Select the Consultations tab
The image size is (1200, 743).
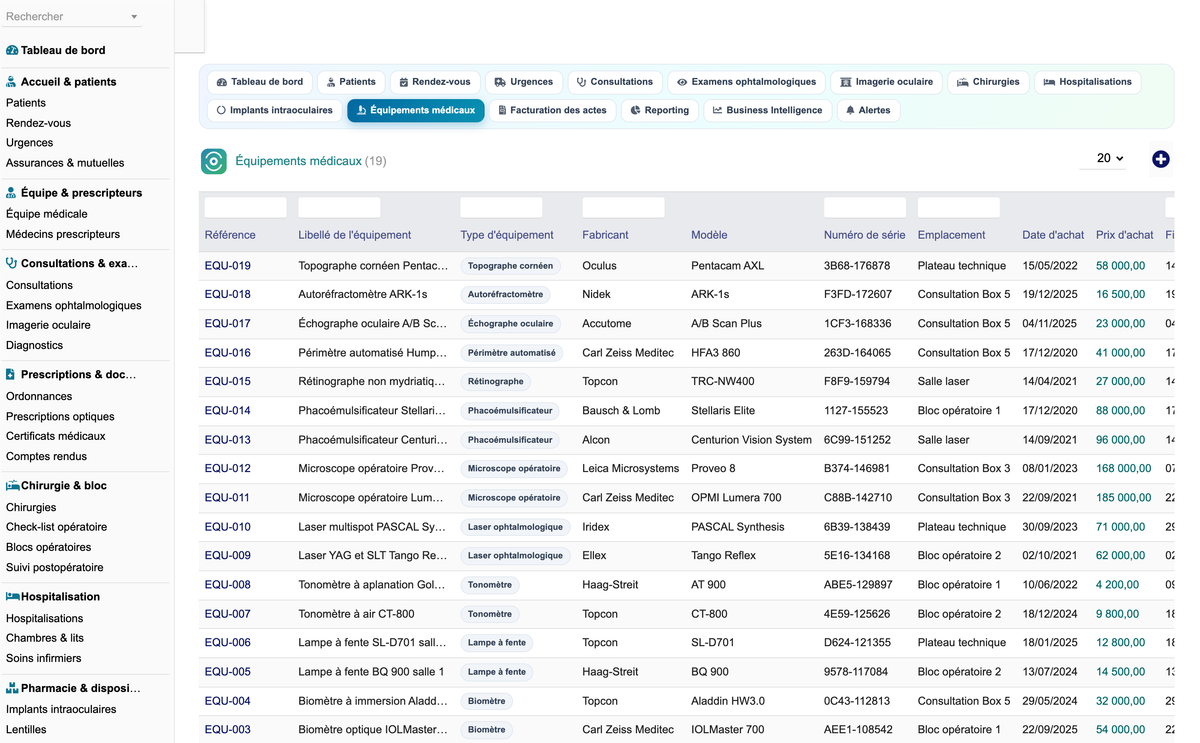tap(615, 82)
